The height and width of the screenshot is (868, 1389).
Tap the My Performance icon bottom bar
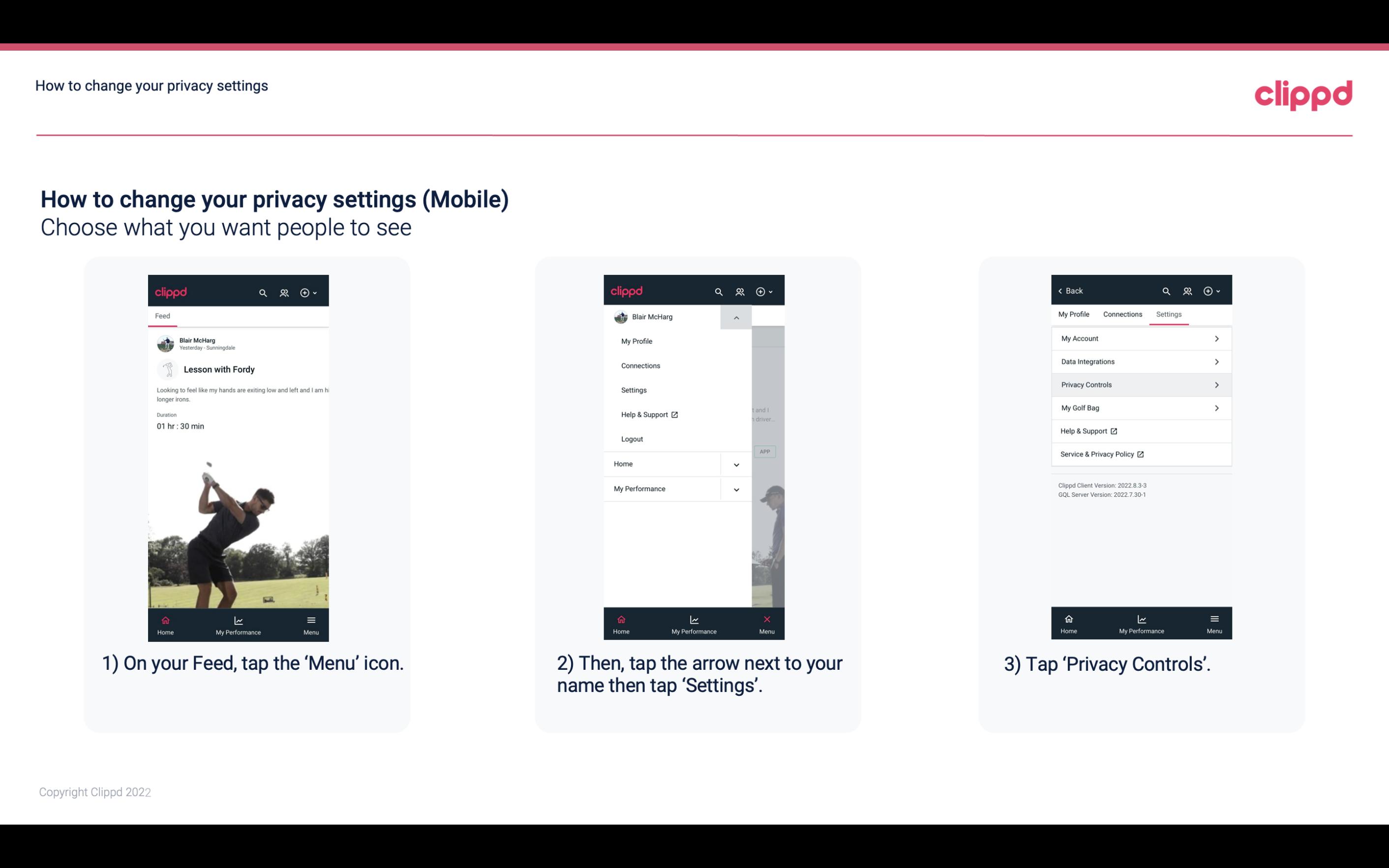point(238,624)
